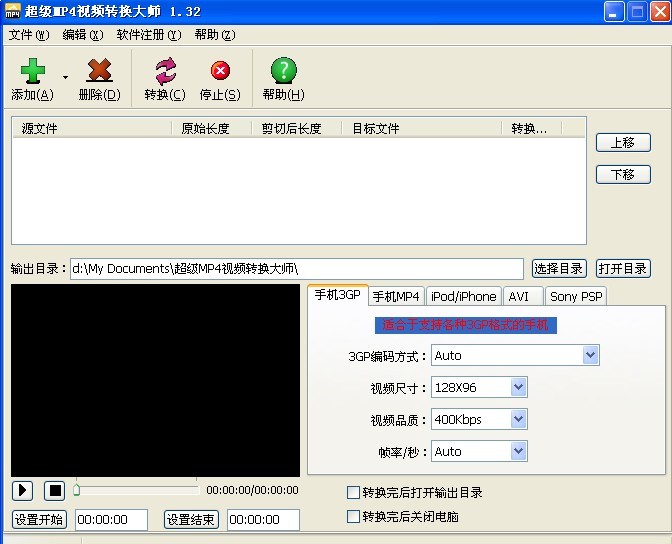Click the 设置开始 button
Image resolution: width=672 pixels, height=544 pixels.
click(x=39, y=520)
